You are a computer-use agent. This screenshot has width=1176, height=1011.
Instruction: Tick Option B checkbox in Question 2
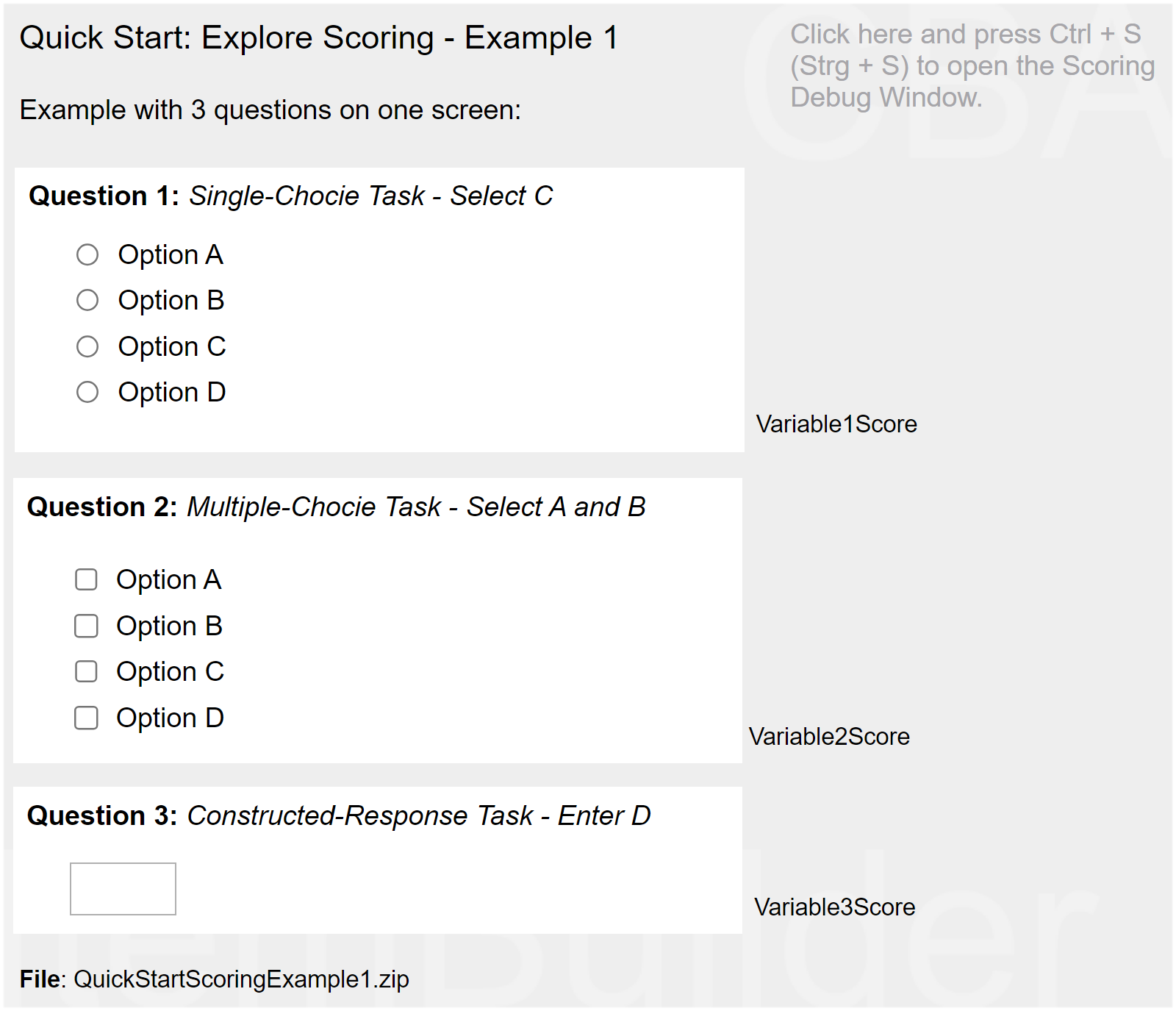click(x=86, y=626)
